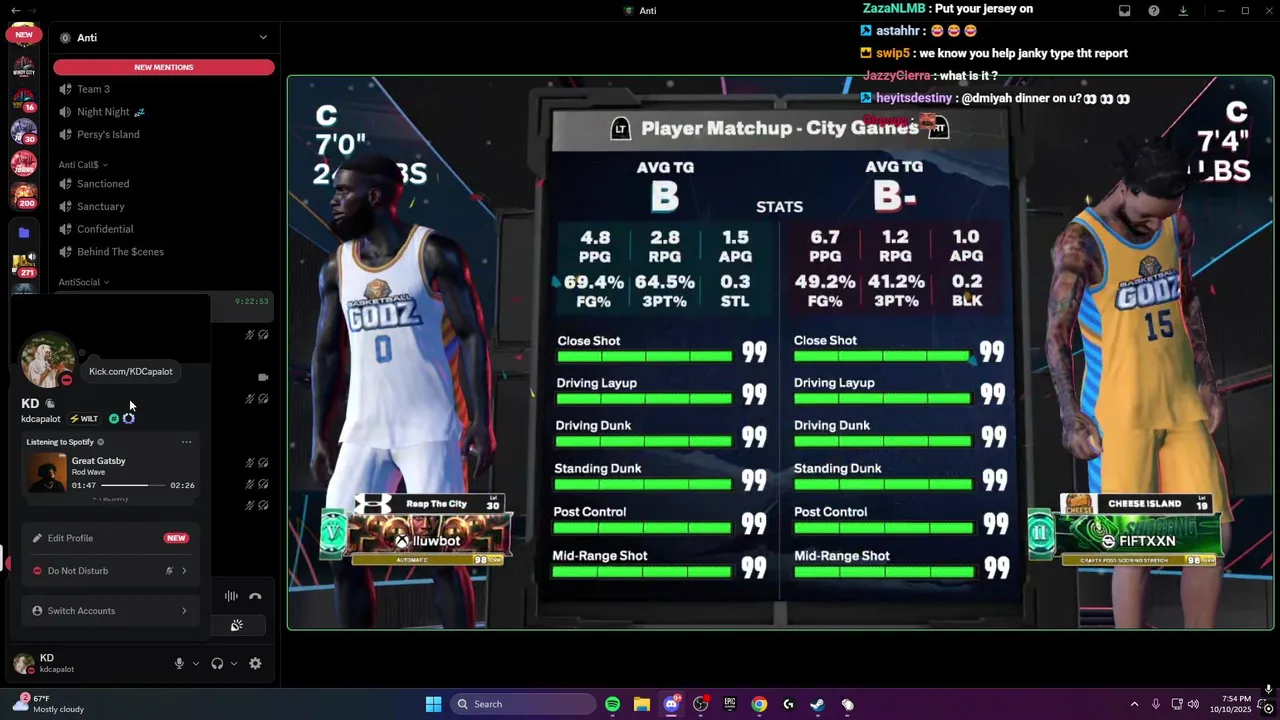Screen dimensions: 1280x720
Task: Go back with the navigation arrow
Action: click(15, 10)
